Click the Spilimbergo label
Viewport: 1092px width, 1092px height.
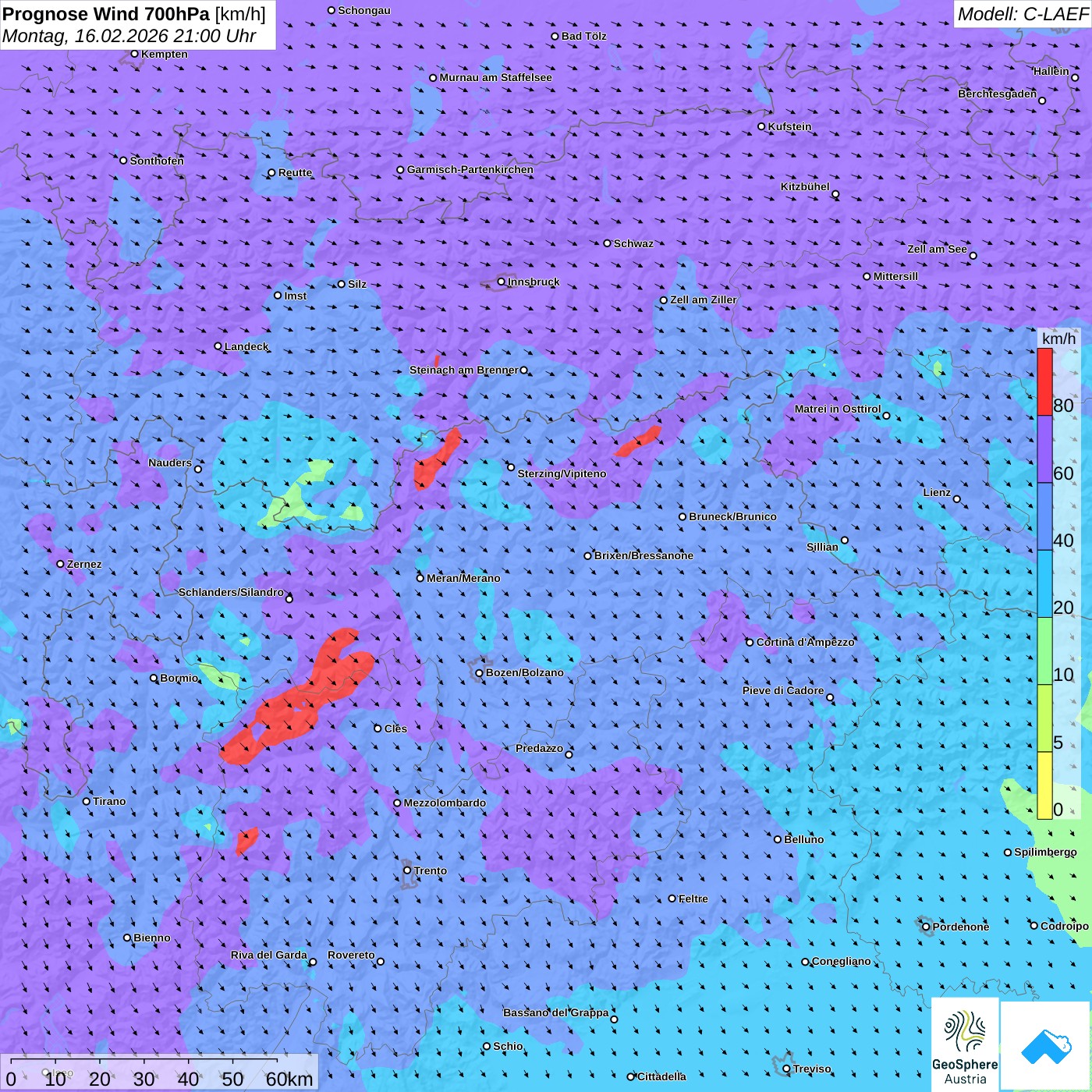tap(1045, 852)
